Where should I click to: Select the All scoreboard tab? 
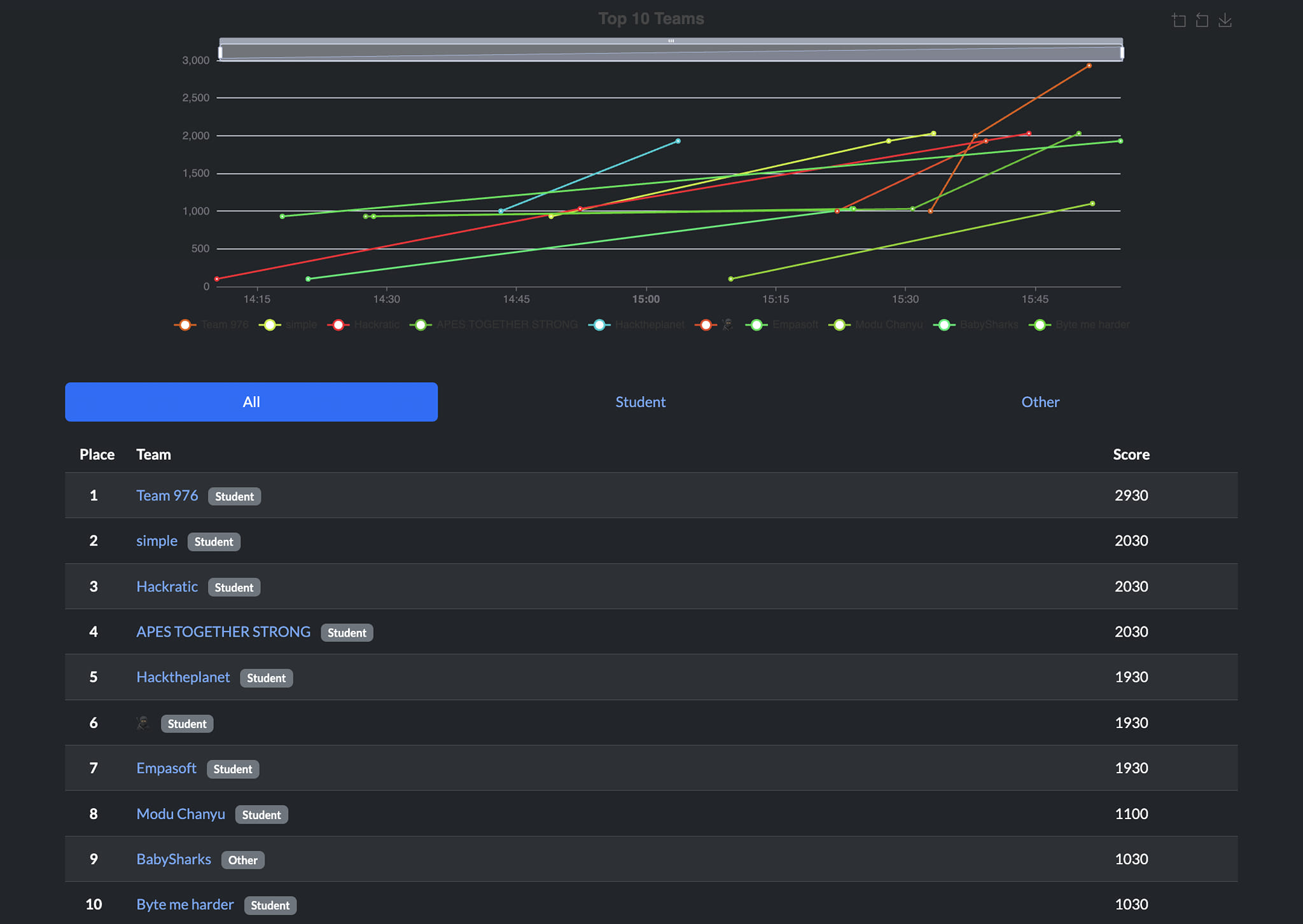(x=251, y=402)
